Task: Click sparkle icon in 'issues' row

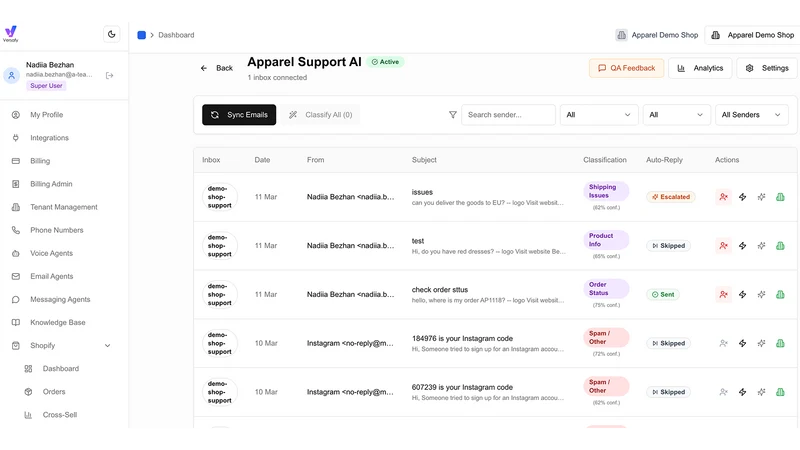Action: pyautogui.click(x=761, y=197)
